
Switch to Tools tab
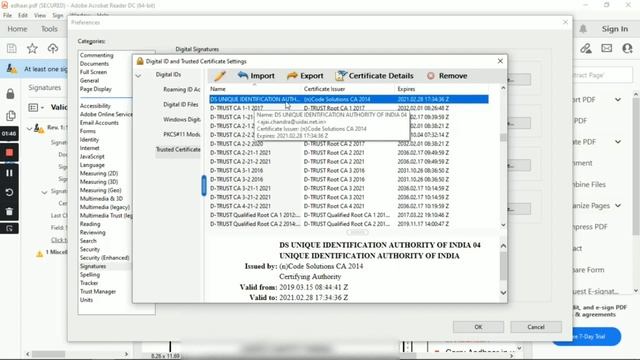(x=49, y=29)
